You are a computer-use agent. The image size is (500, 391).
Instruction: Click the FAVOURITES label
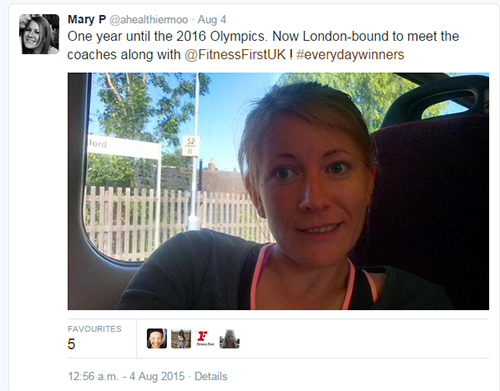click(94, 329)
